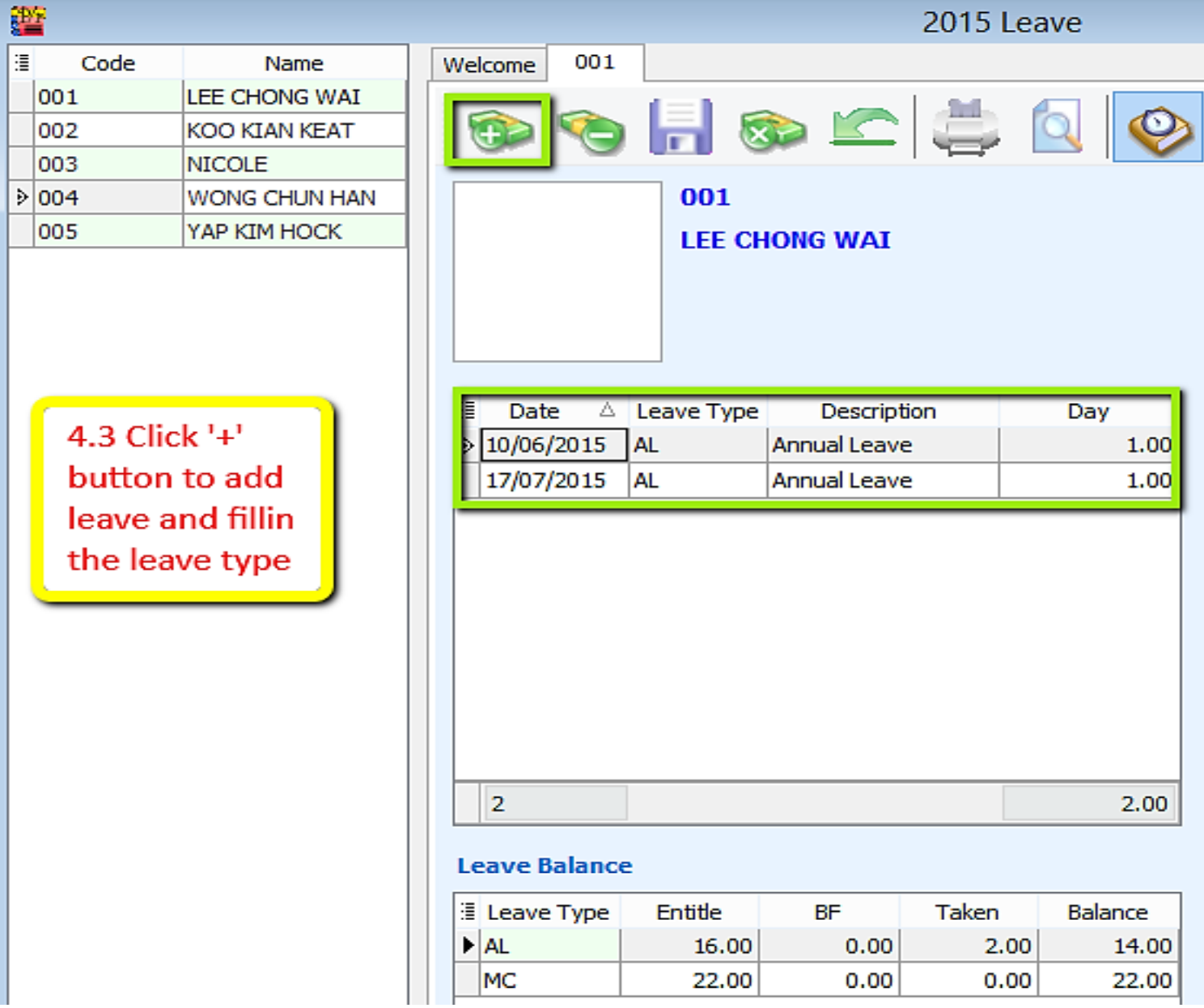Click the empty employee photo box
Viewport: 1204px width, 1008px height.
(557, 271)
